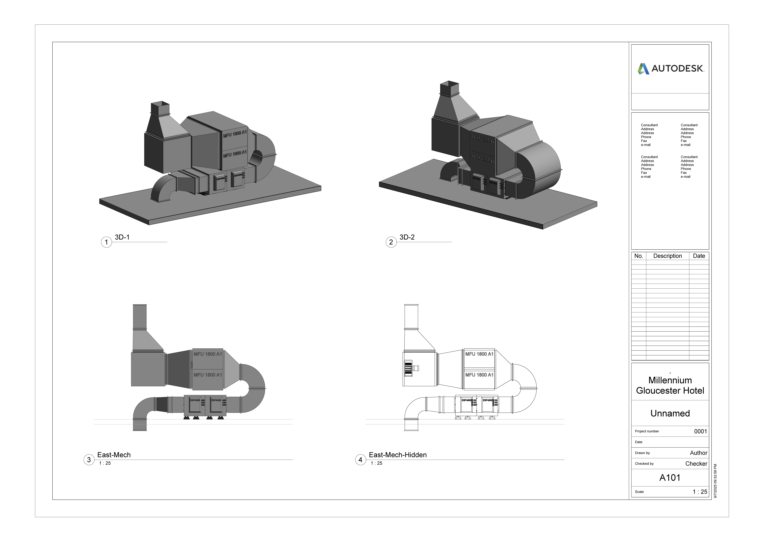764x541 pixels.
Task: Select the 3D-1 shaded isometric view
Action: coord(210,163)
